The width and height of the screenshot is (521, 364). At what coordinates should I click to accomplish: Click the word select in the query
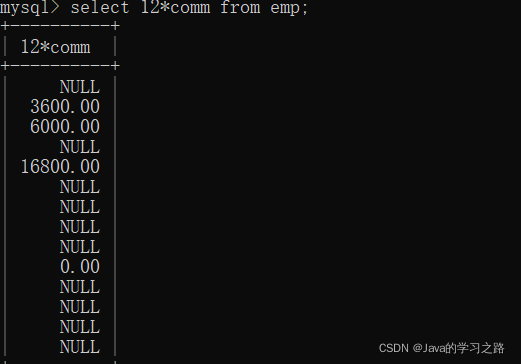coord(100,7)
